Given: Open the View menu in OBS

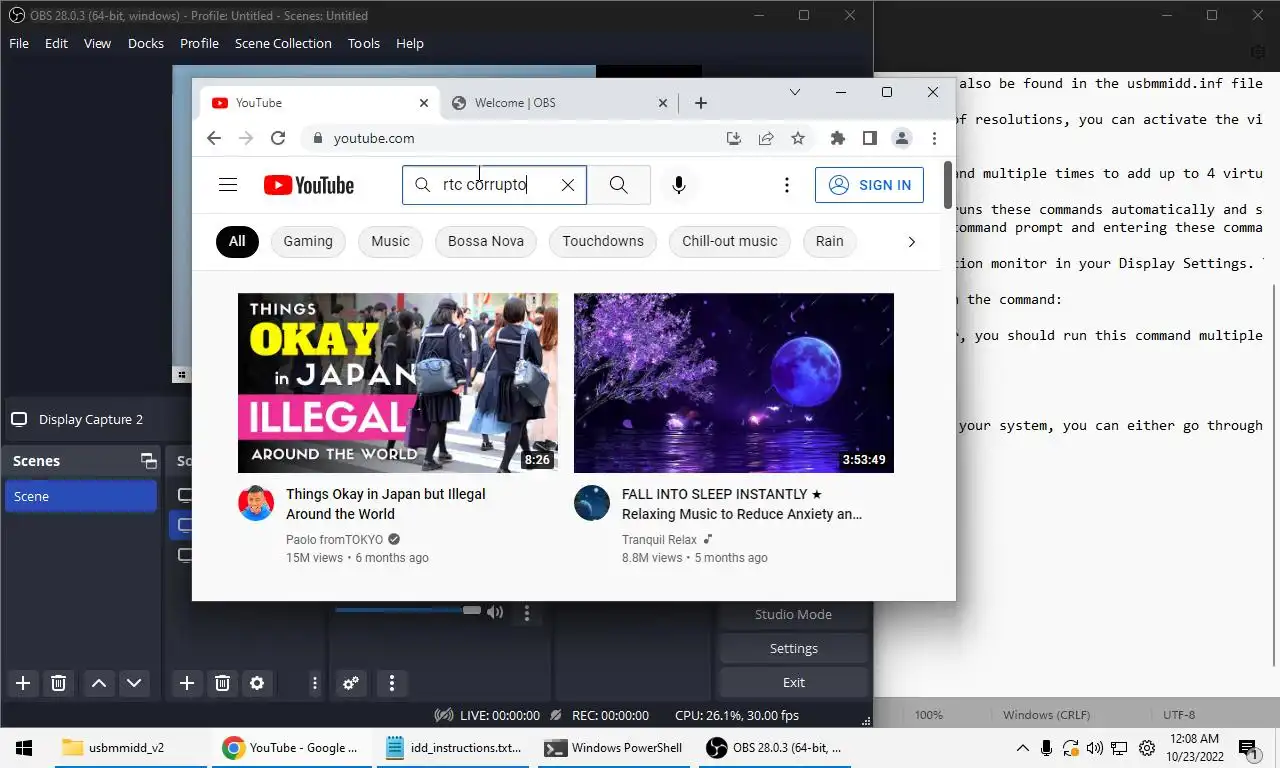Looking at the screenshot, I should pyautogui.click(x=97, y=43).
